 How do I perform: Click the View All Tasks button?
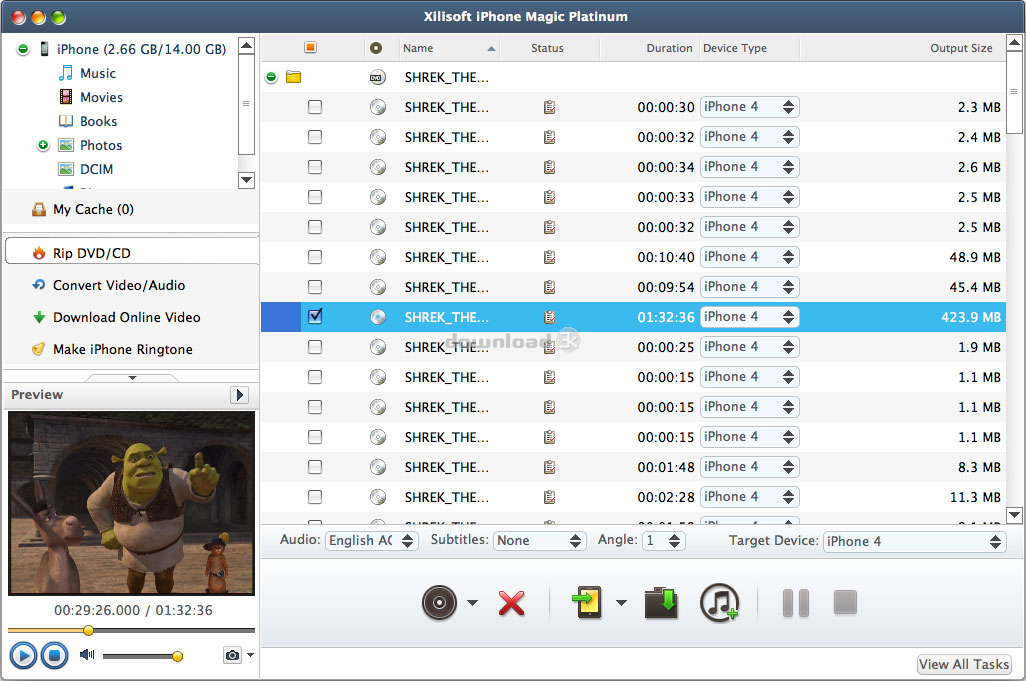click(964, 664)
